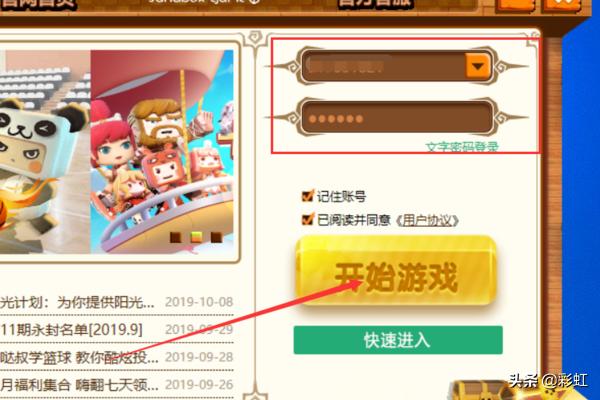Image resolution: width=600 pixels, height=400 pixels.
Task: Click the green 快速进入 button
Action: pos(398,340)
